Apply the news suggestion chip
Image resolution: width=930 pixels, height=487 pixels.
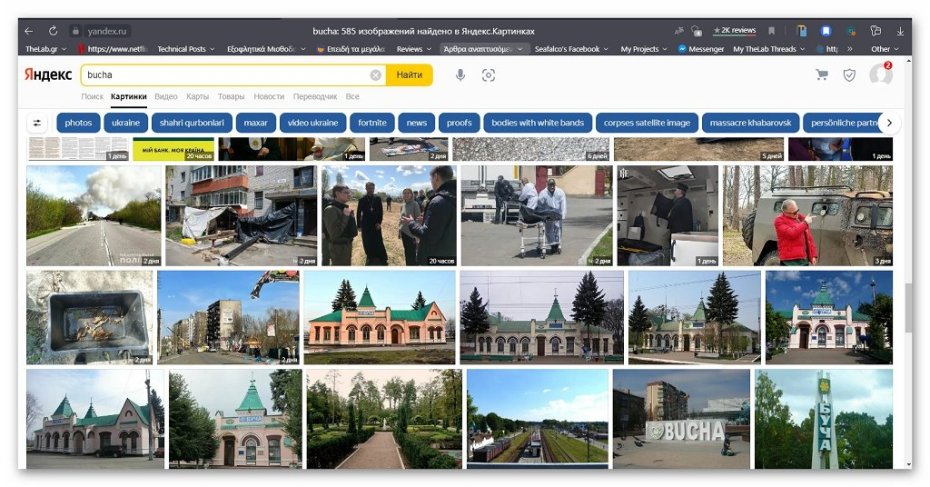point(416,123)
